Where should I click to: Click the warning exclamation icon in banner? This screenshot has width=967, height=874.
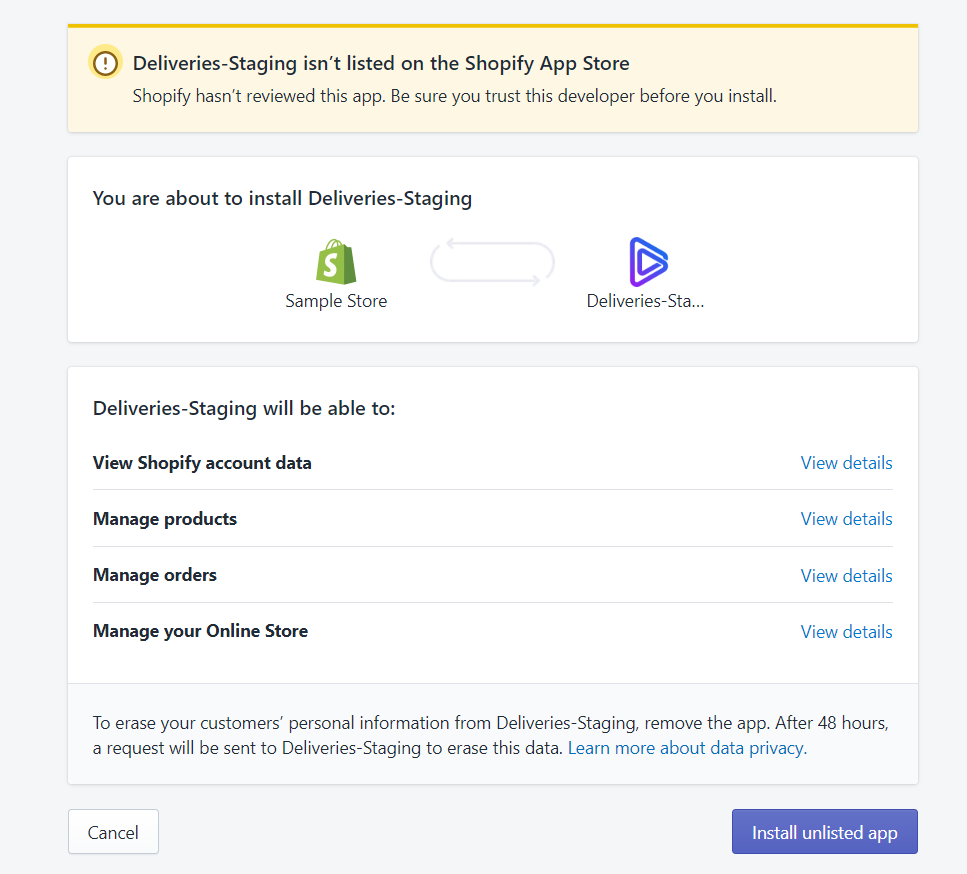coord(105,62)
